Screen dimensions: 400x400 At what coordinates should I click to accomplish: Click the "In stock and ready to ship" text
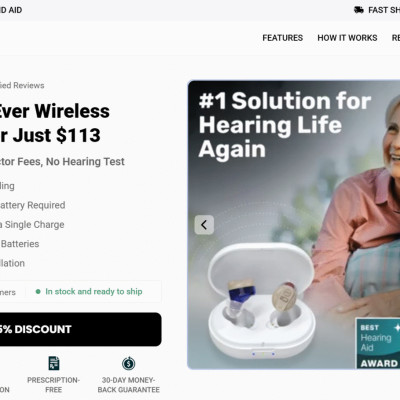coord(94,292)
